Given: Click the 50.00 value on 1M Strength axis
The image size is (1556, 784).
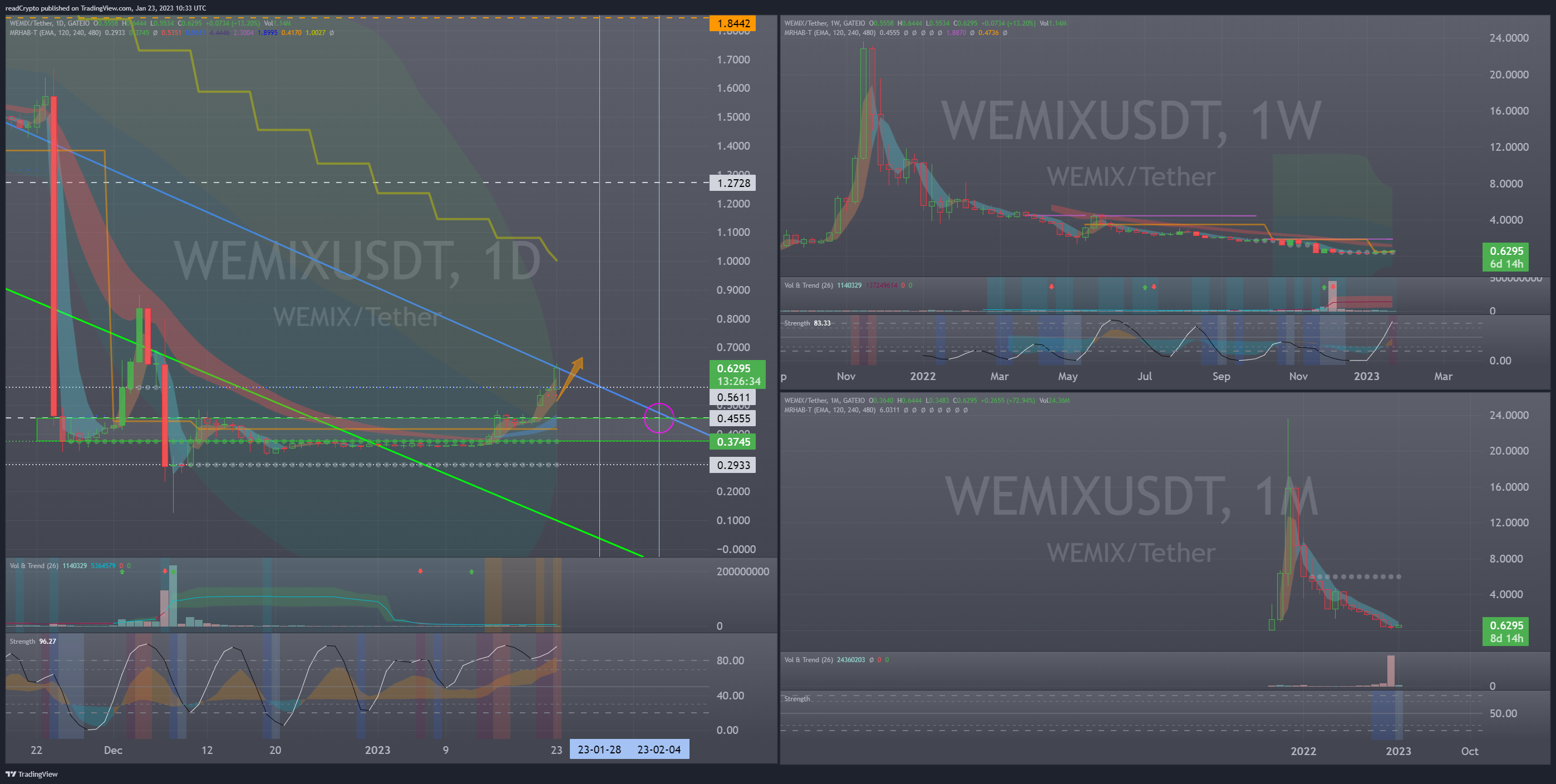Looking at the screenshot, I should coord(1503,713).
